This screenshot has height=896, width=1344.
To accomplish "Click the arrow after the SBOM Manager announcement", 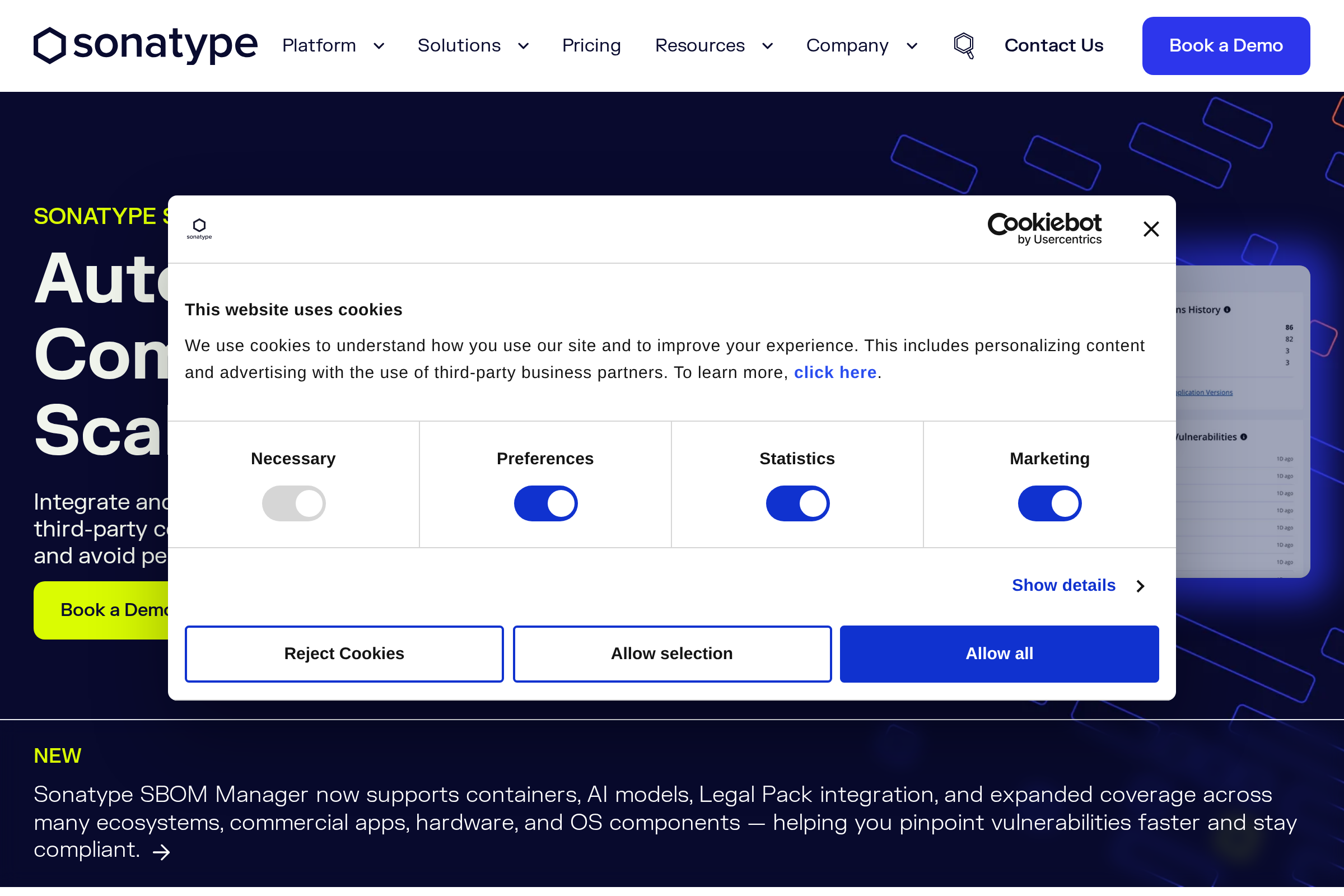I will [x=162, y=852].
